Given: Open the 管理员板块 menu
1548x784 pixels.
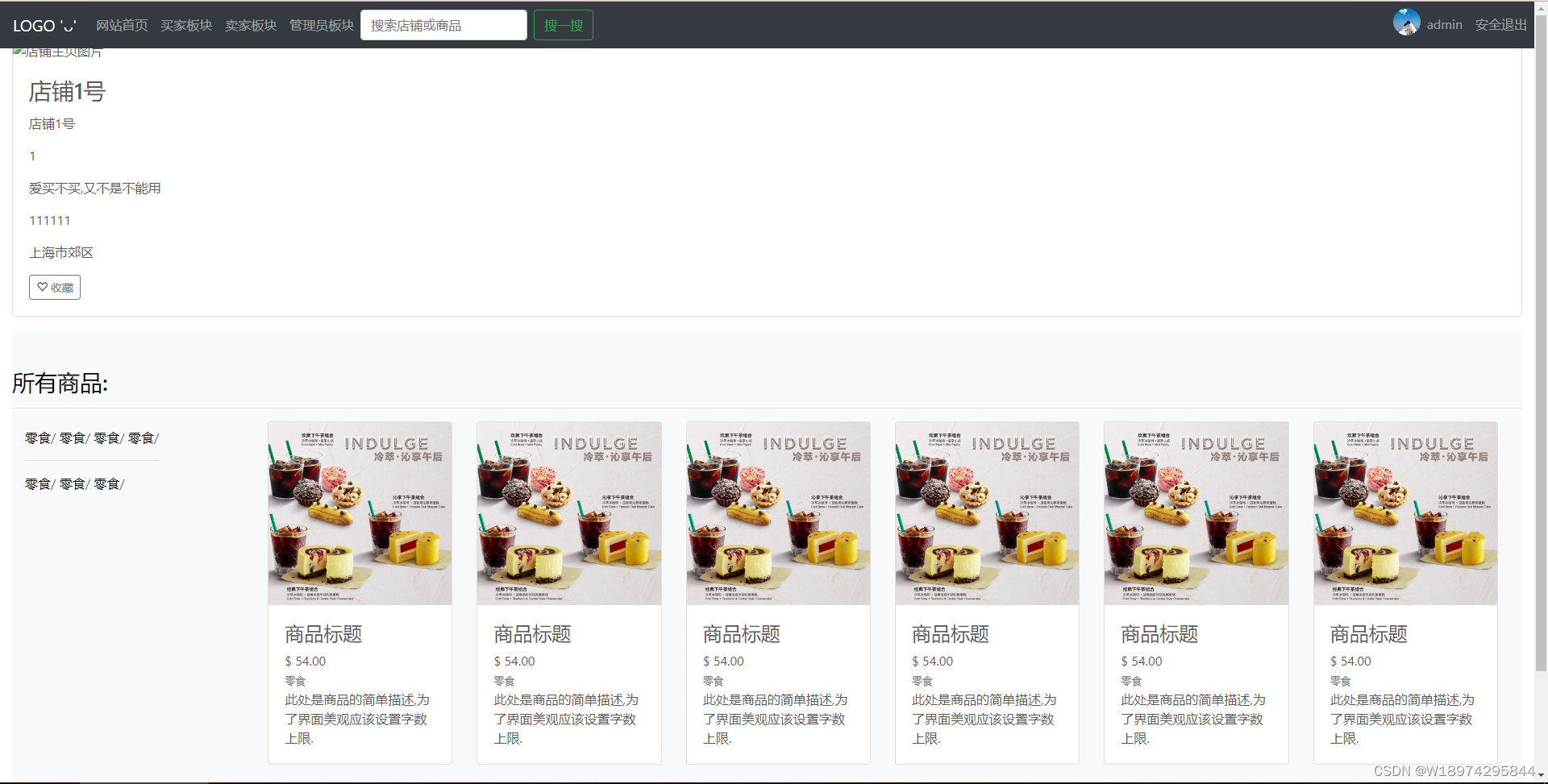Looking at the screenshot, I should click(322, 26).
